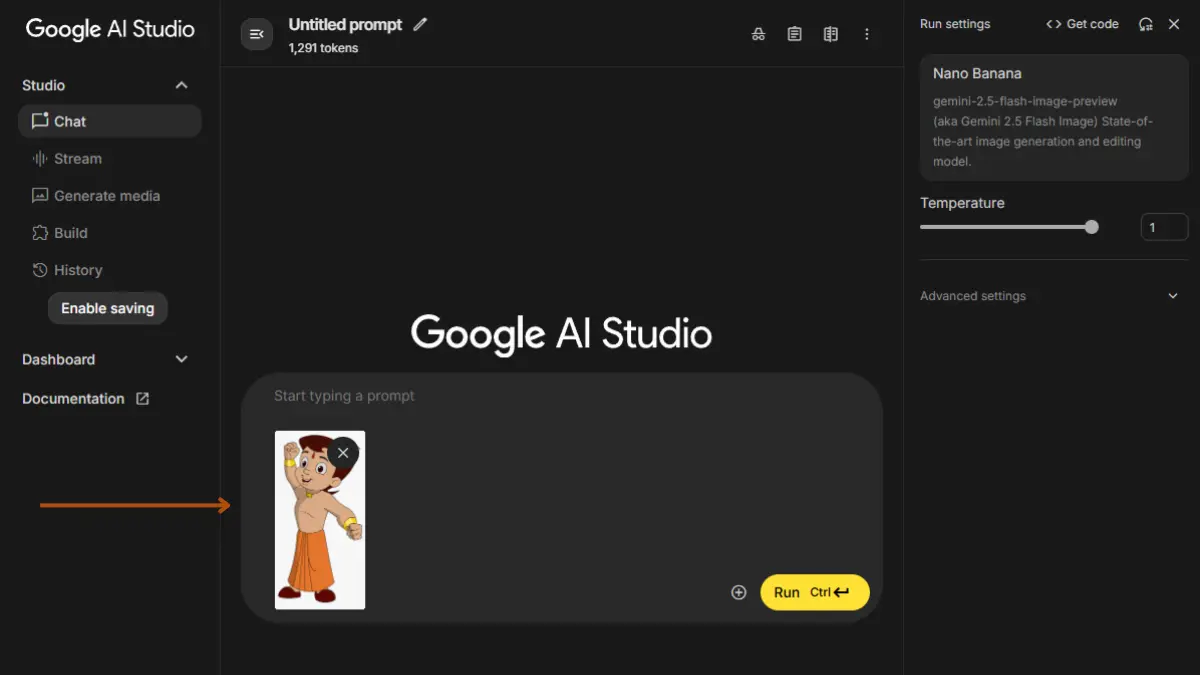Click the Get code button
This screenshot has height=675, width=1200.
(x=1082, y=24)
